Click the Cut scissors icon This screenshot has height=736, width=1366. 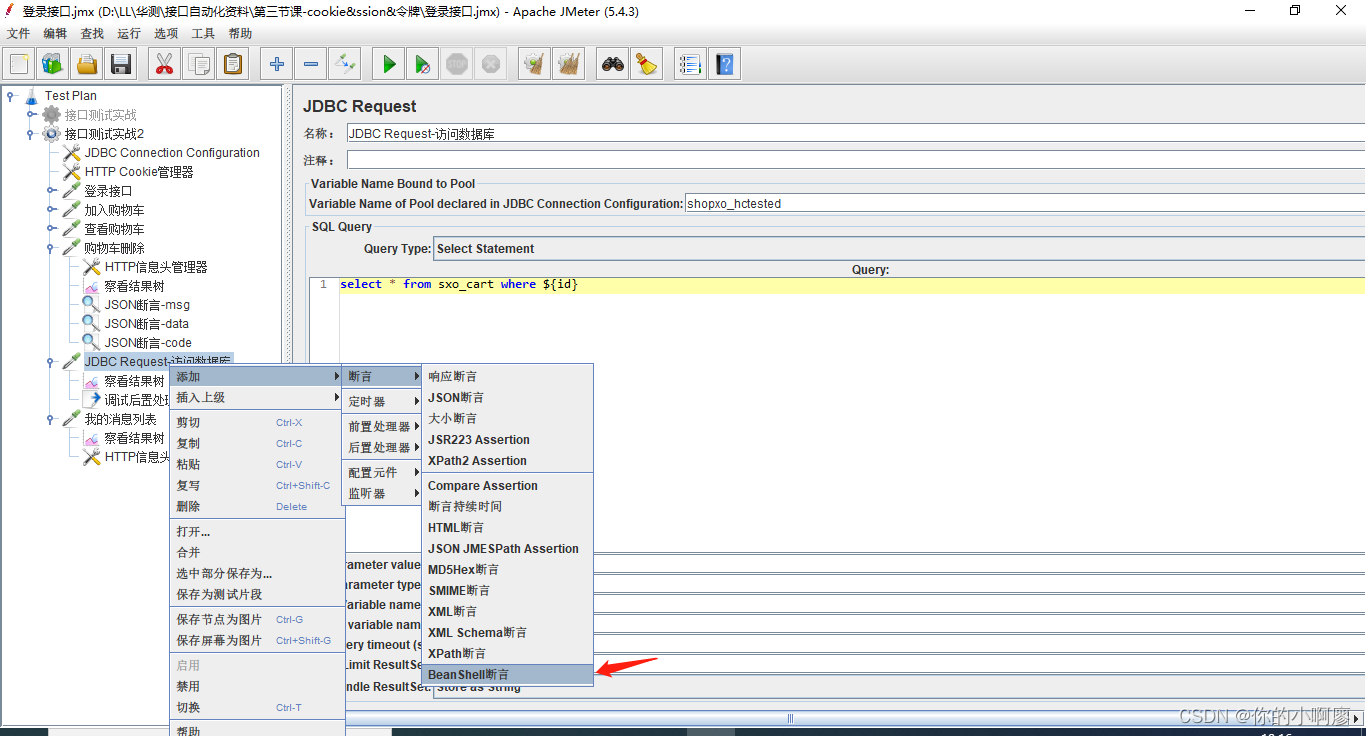(x=165, y=64)
